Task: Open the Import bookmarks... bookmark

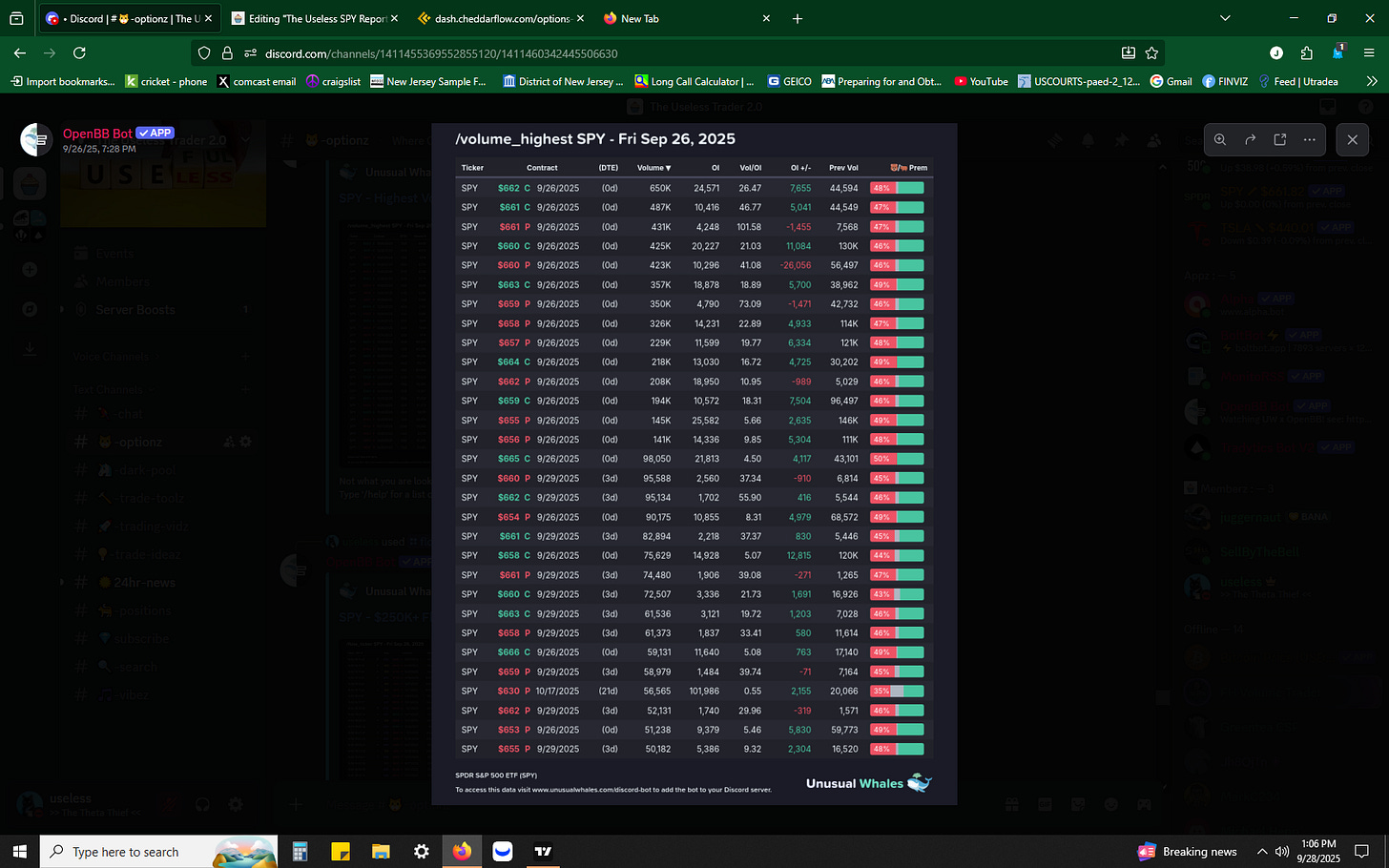Action: [62, 81]
